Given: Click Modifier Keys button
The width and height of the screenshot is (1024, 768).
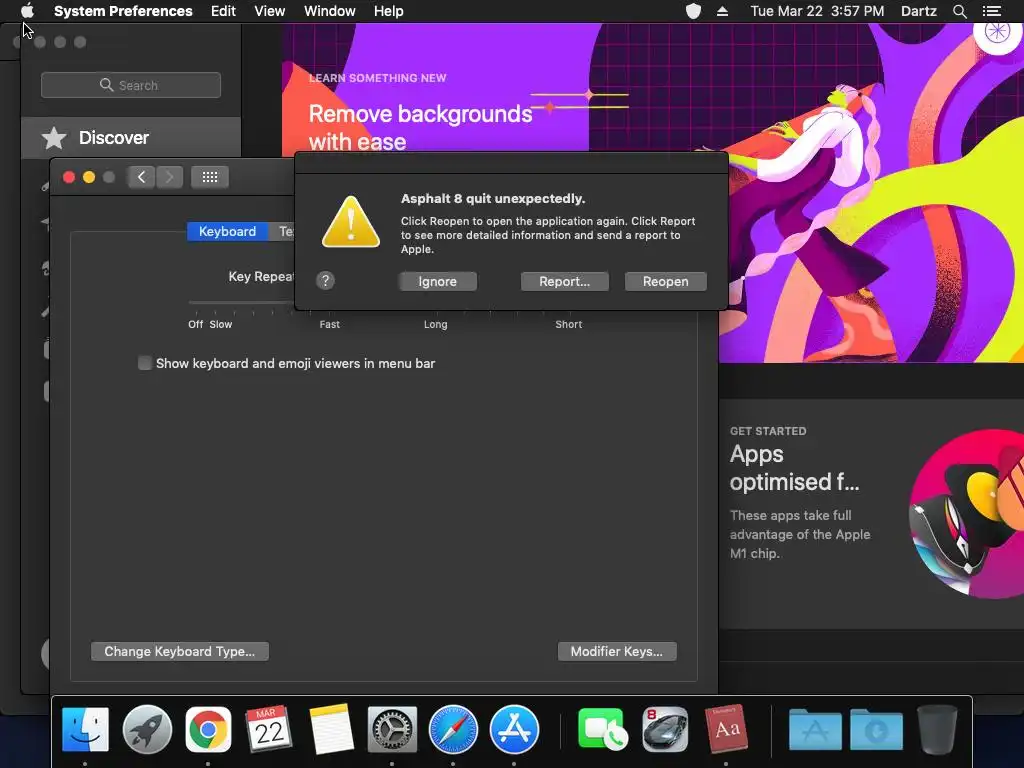Looking at the screenshot, I should [x=616, y=651].
